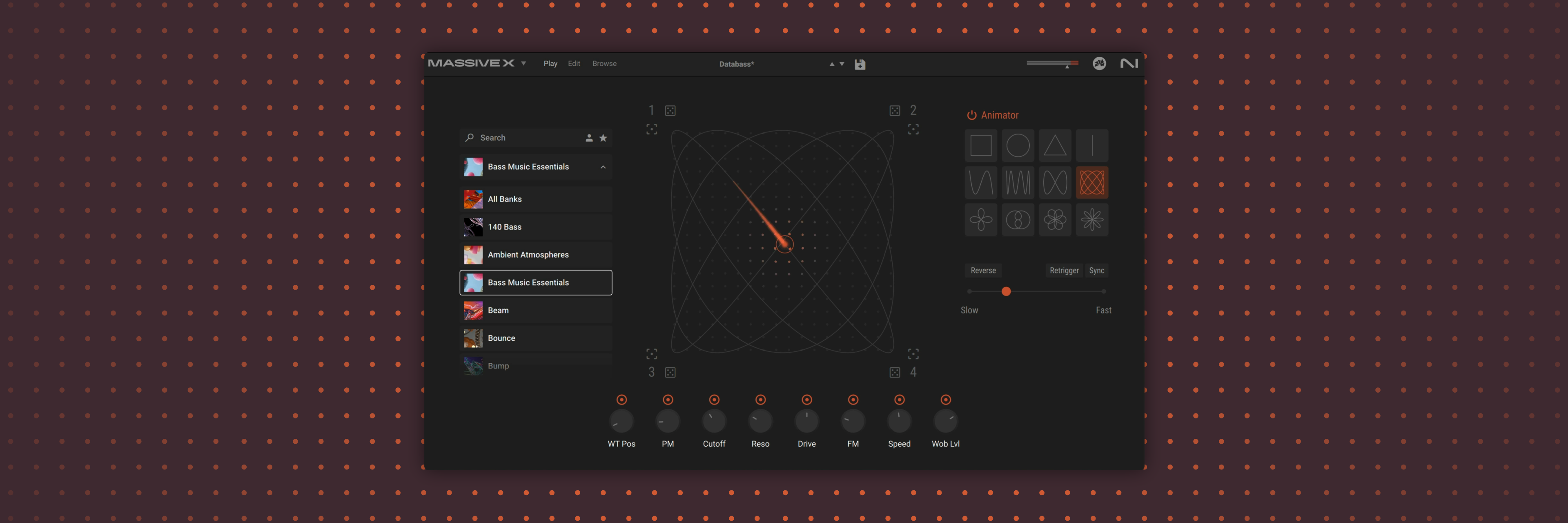The image size is (1568, 523).
Task: Click the Databass* preset name
Action: [737, 64]
